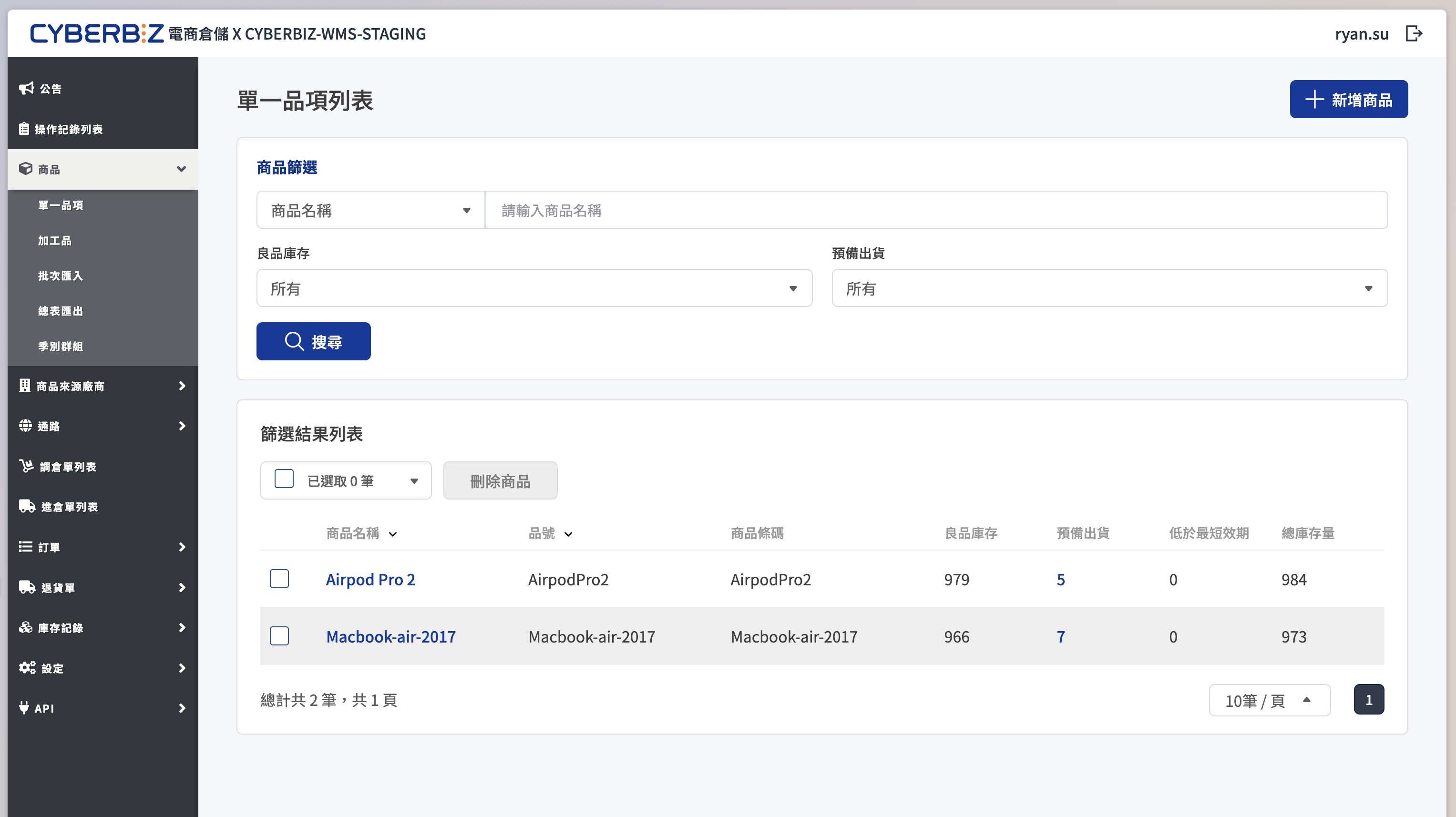
Task: Click the 新增商品 button
Action: pyautogui.click(x=1348, y=100)
